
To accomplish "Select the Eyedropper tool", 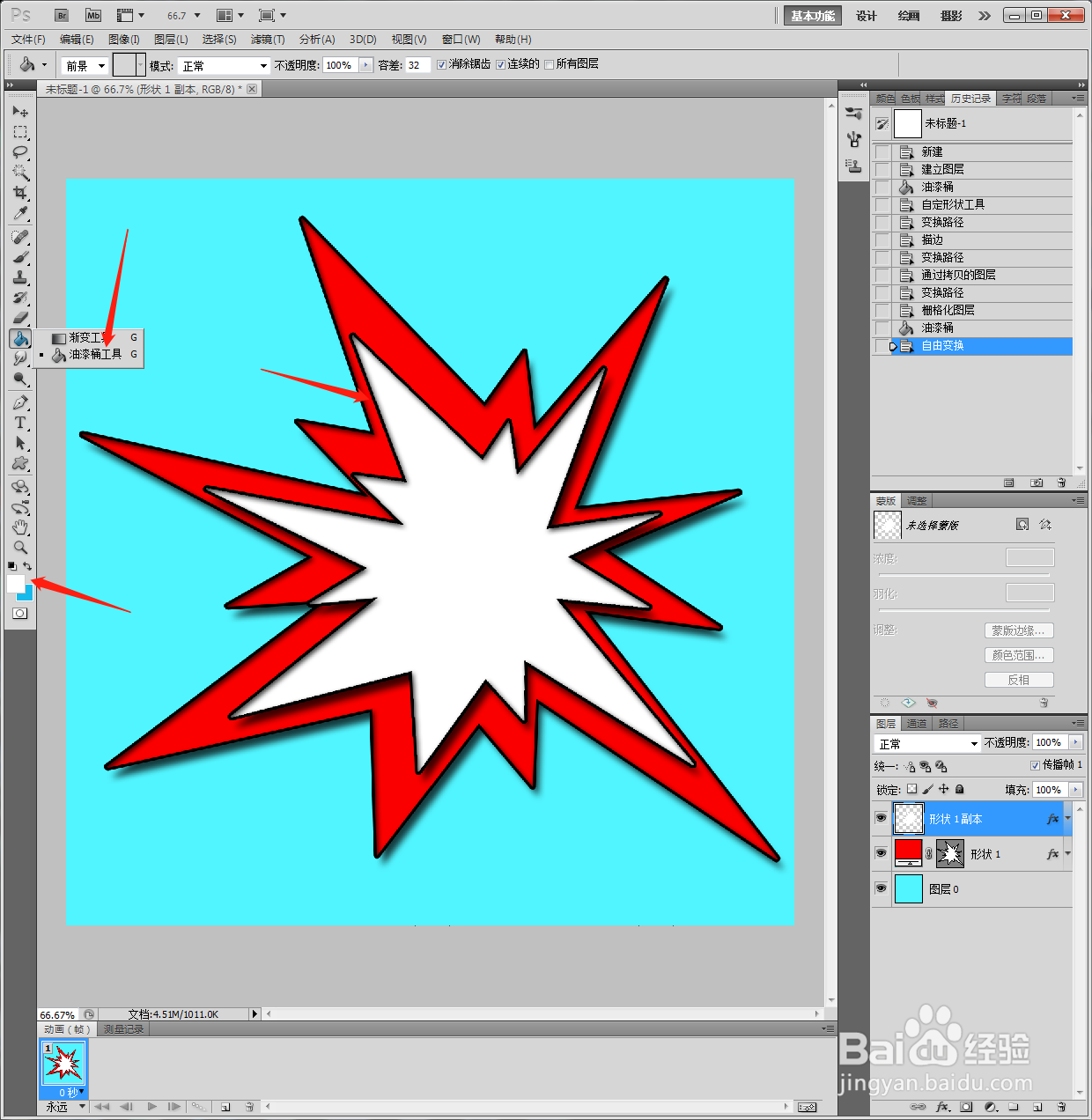I will pyautogui.click(x=20, y=213).
